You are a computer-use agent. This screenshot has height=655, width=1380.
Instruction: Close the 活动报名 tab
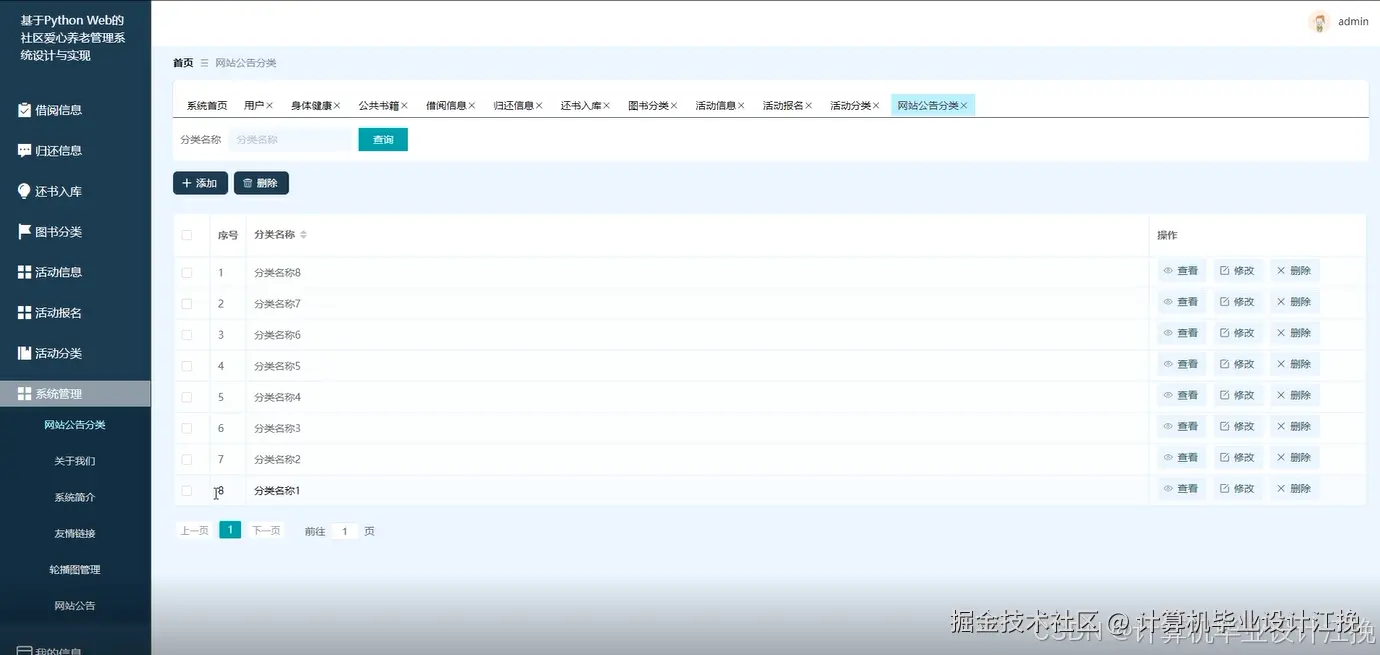click(809, 105)
